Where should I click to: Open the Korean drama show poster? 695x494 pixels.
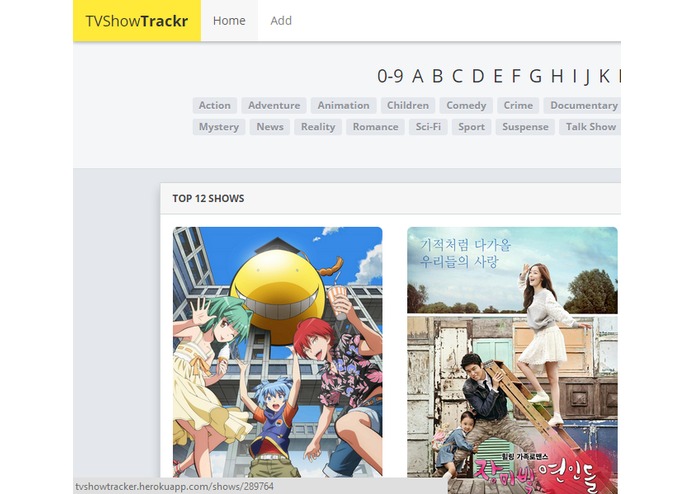click(x=512, y=360)
